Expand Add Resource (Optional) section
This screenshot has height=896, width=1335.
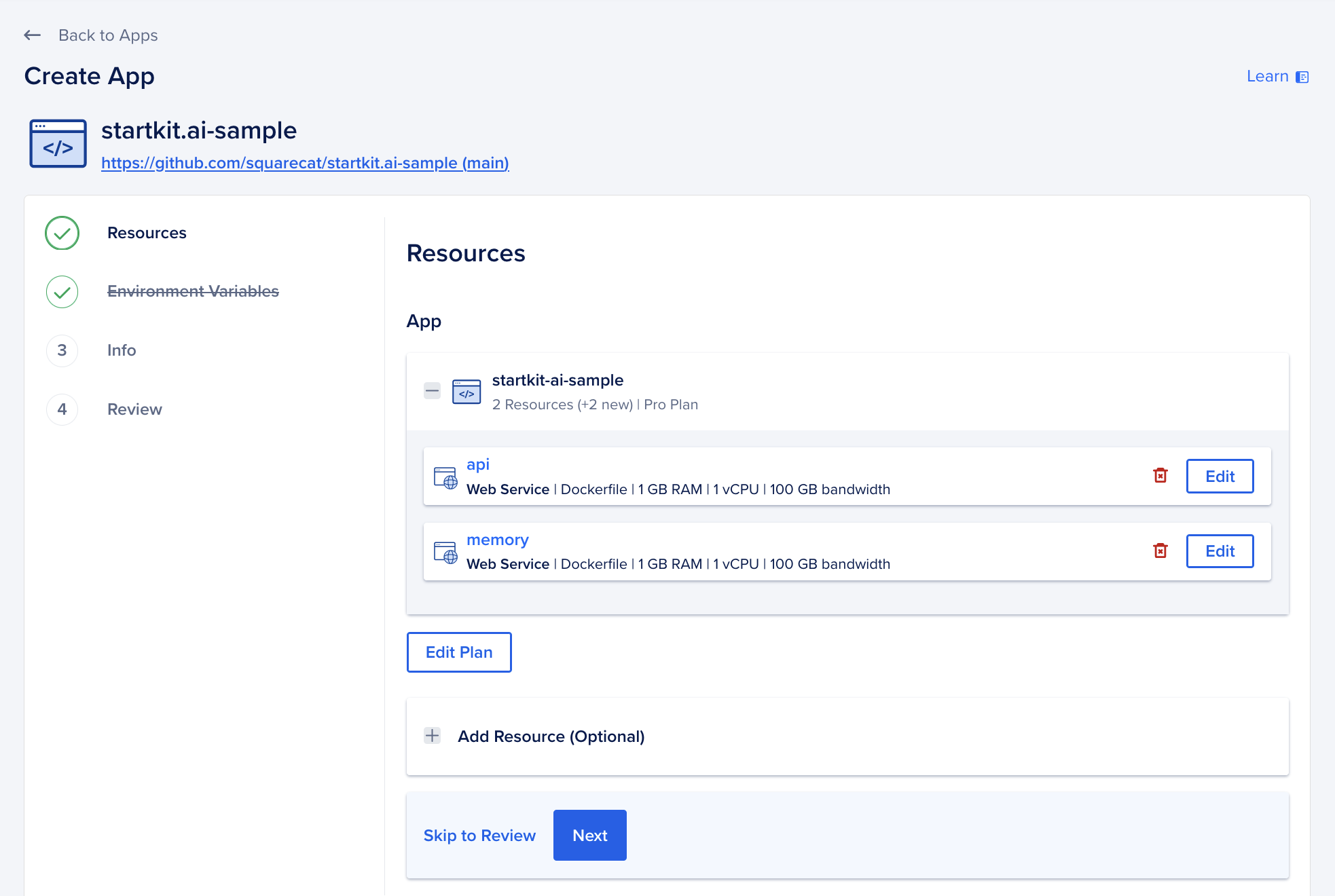click(432, 736)
